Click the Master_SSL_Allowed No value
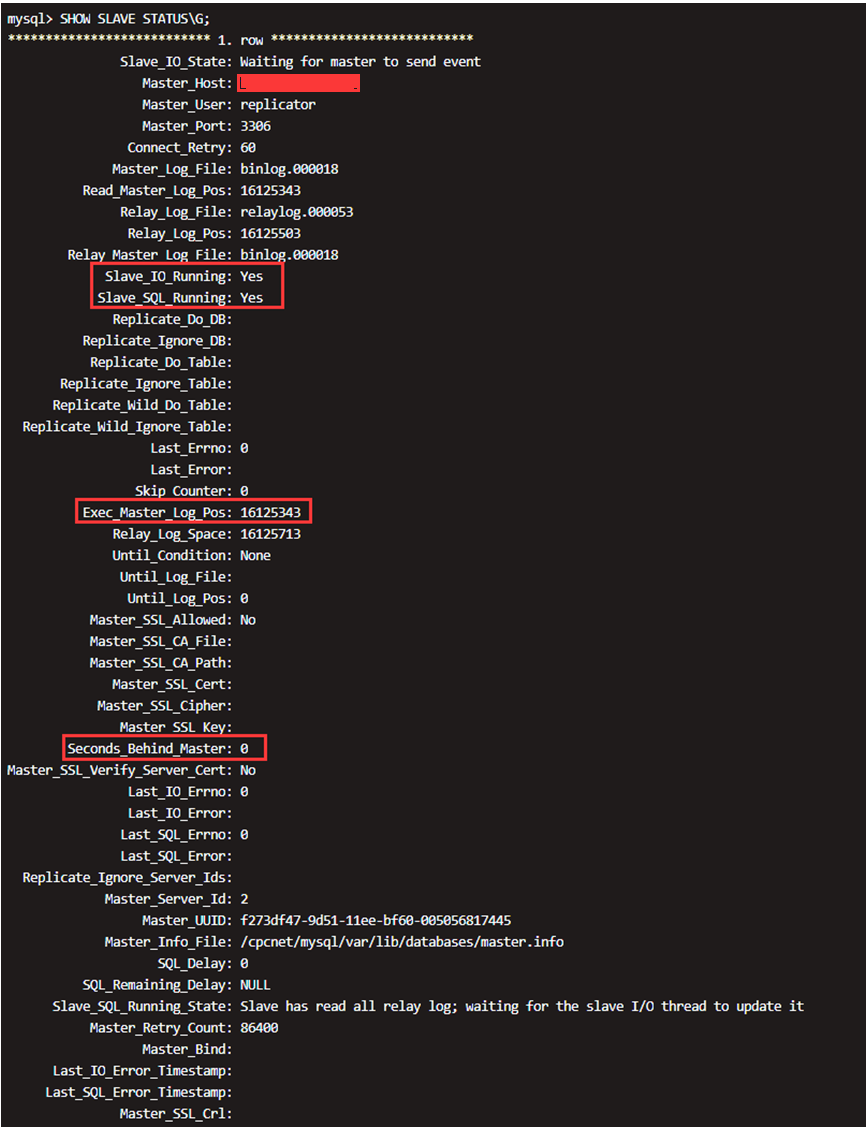 pyautogui.click(x=248, y=620)
